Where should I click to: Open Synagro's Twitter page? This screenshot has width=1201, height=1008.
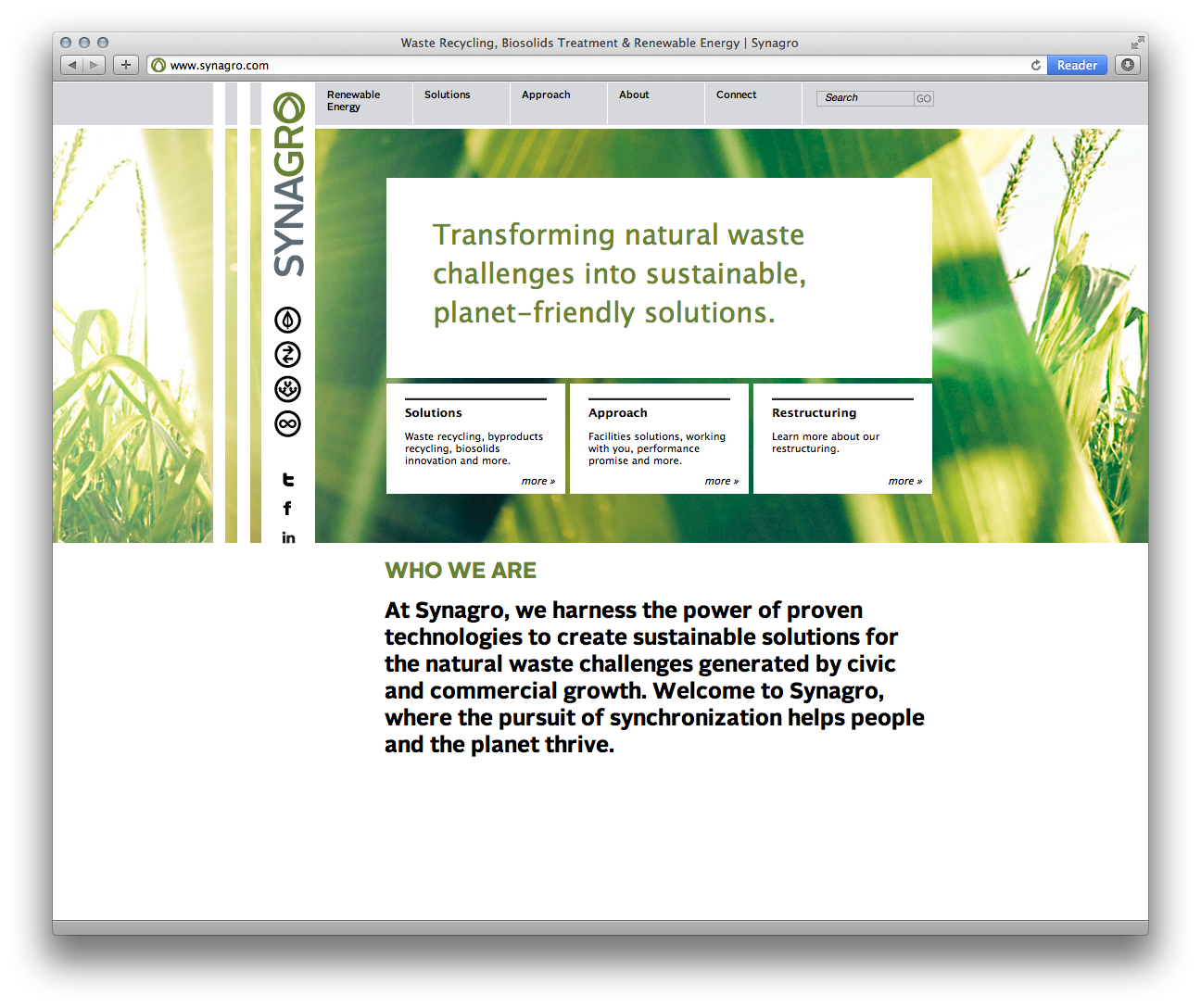click(x=288, y=480)
